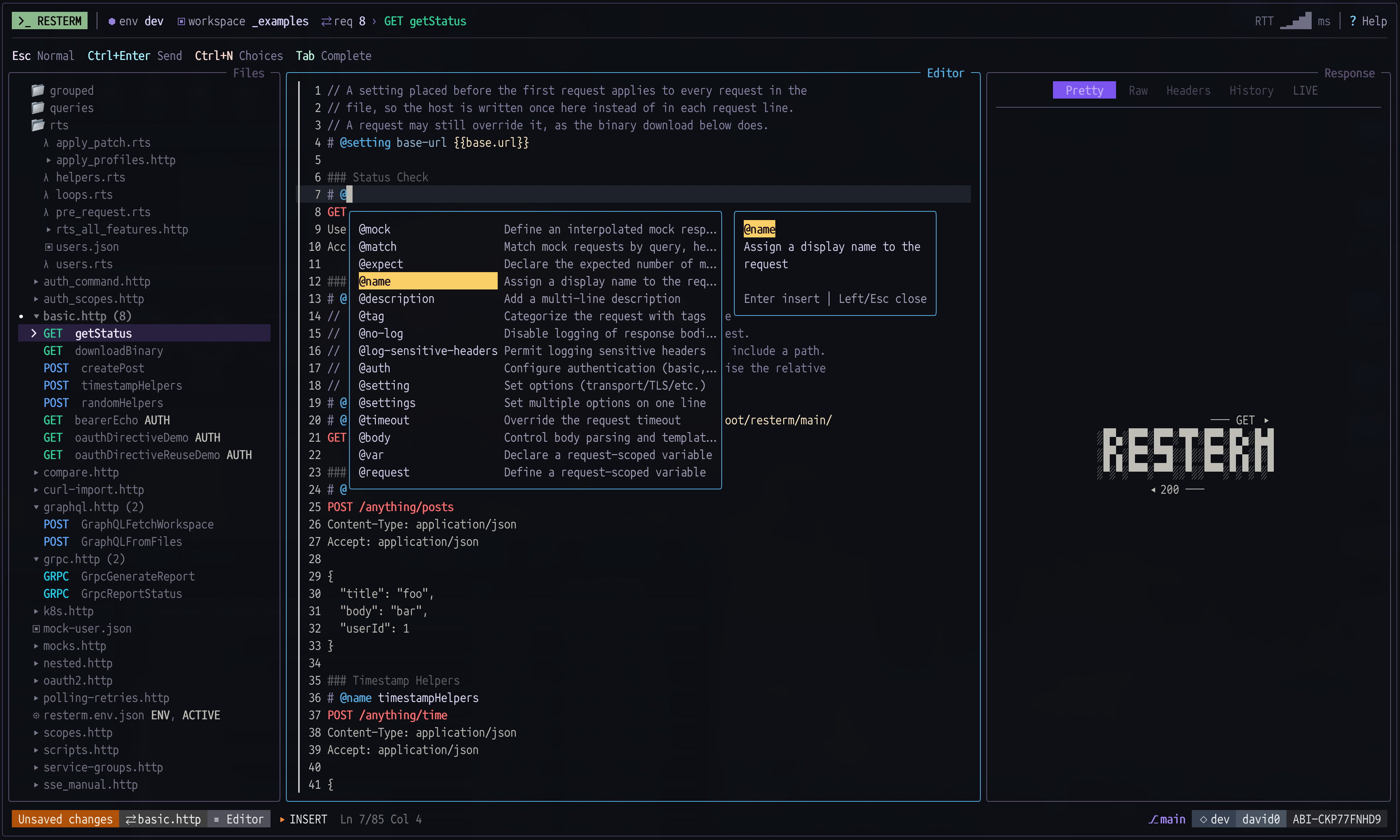Switch to the LIVE response tab
Image resolution: width=1400 pixels, height=840 pixels.
(x=1305, y=91)
